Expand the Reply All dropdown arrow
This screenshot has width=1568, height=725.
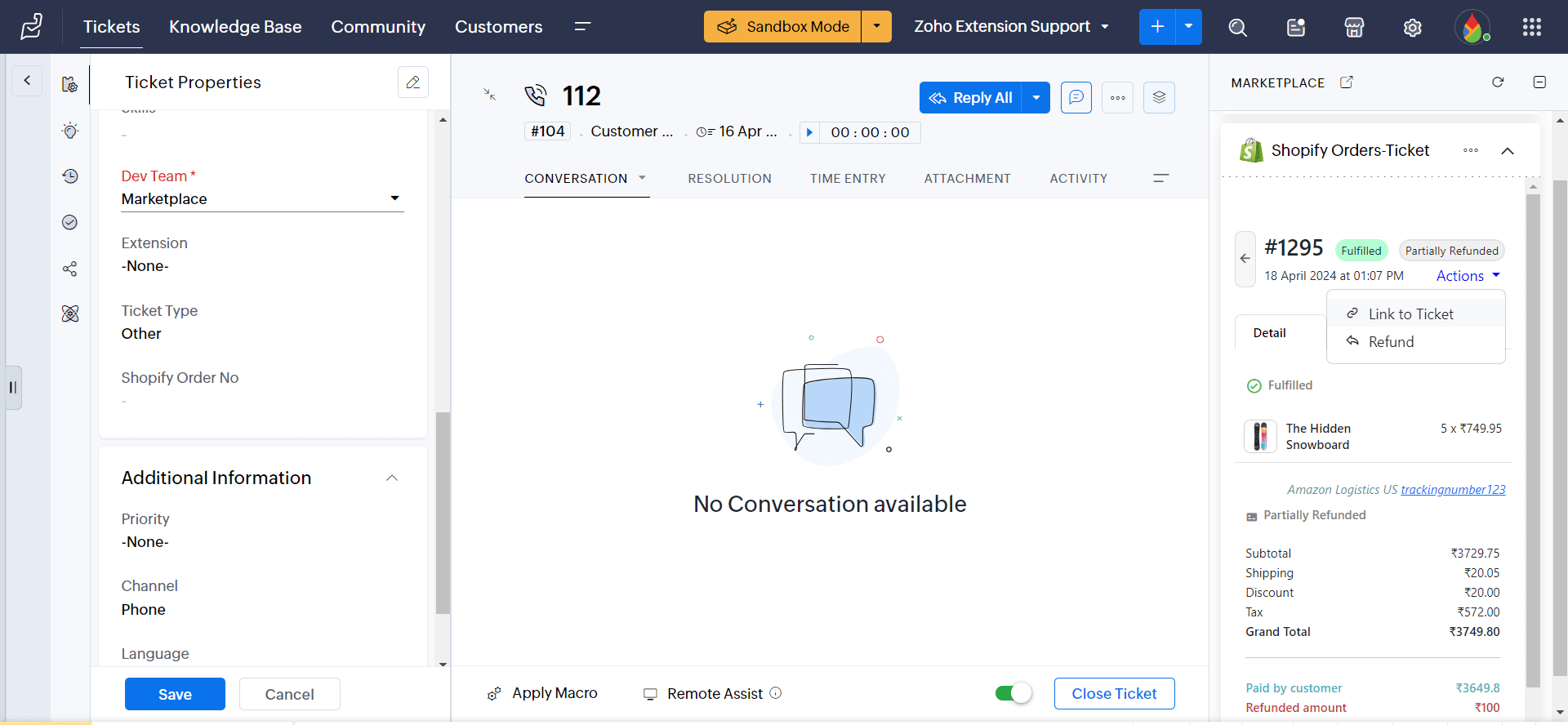coord(1036,98)
